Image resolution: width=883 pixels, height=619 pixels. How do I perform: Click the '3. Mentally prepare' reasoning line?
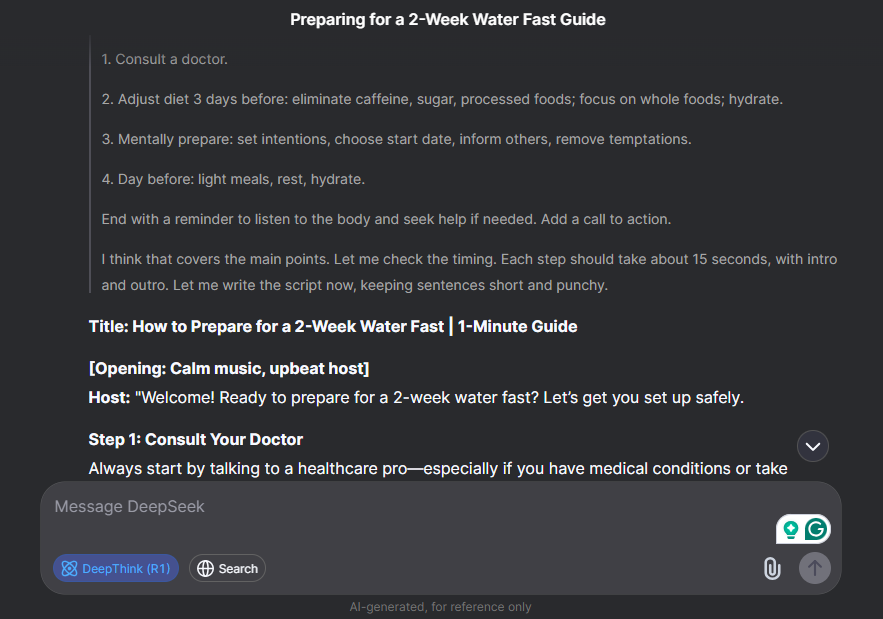coord(396,139)
